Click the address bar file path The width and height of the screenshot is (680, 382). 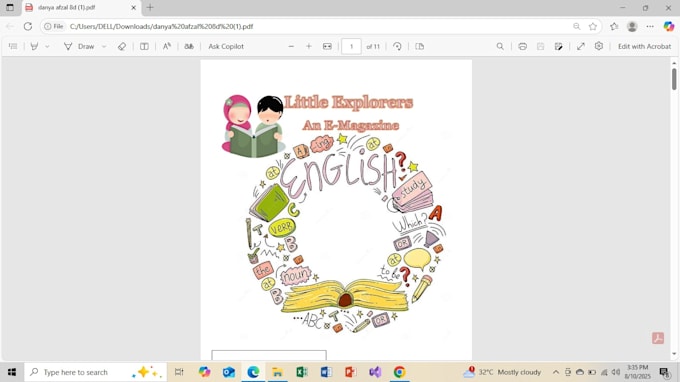tap(161, 26)
